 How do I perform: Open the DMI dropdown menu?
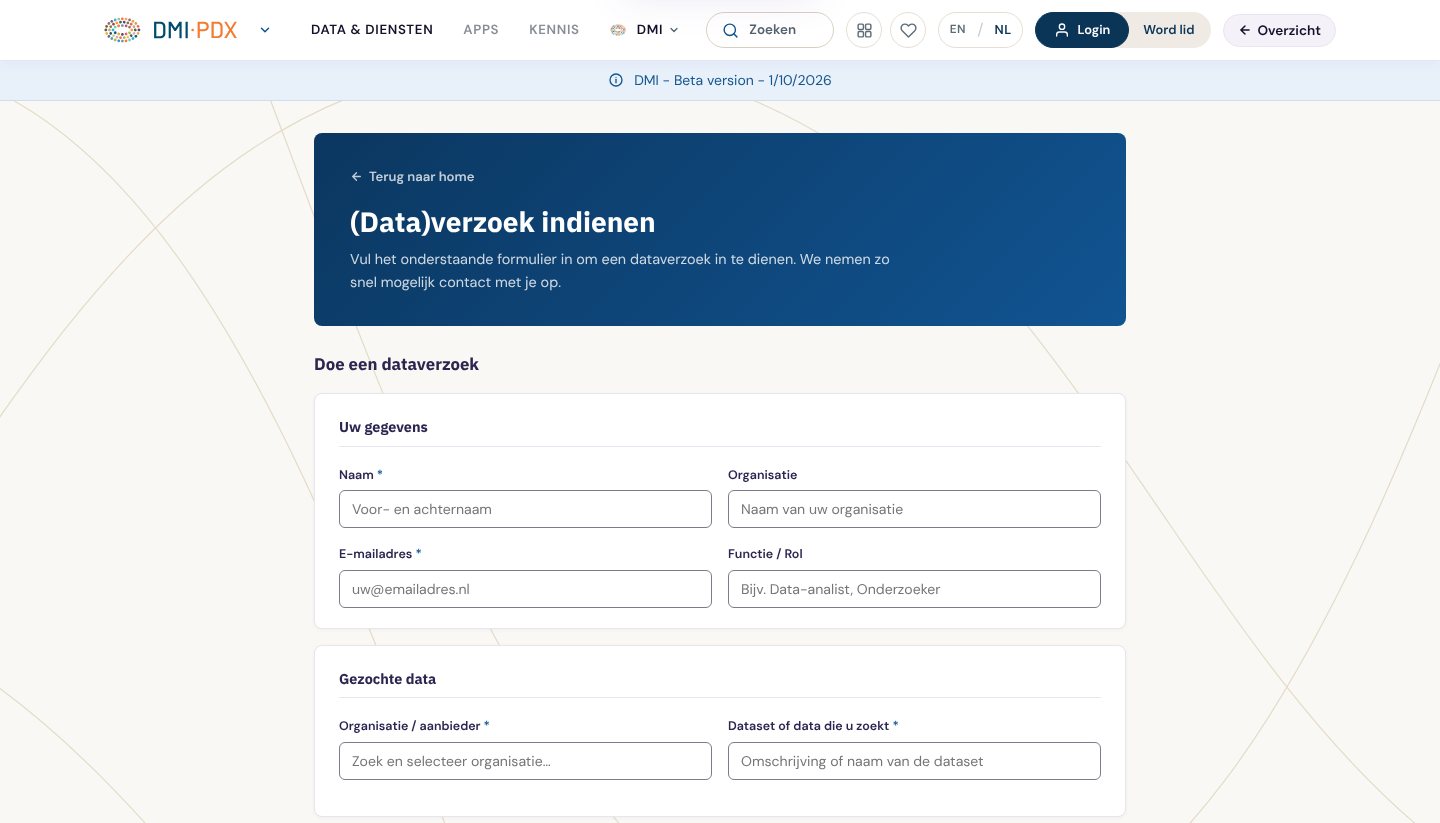(645, 30)
